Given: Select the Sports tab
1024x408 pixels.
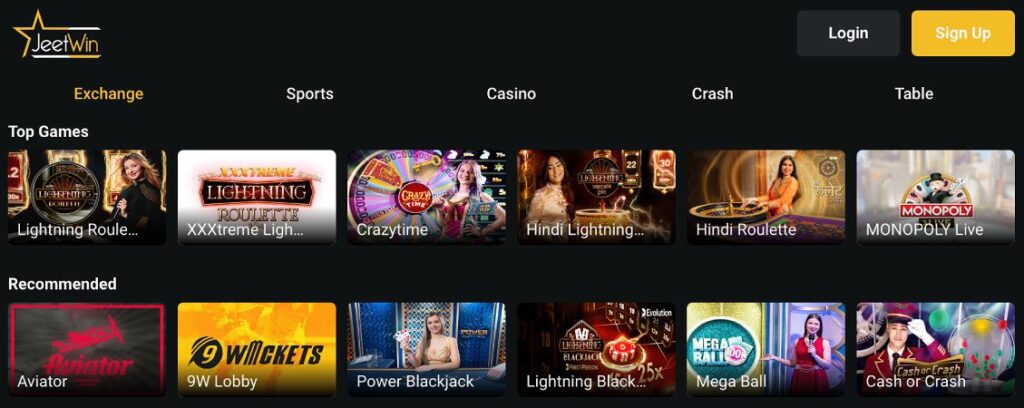Looking at the screenshot, I should 310,93.
